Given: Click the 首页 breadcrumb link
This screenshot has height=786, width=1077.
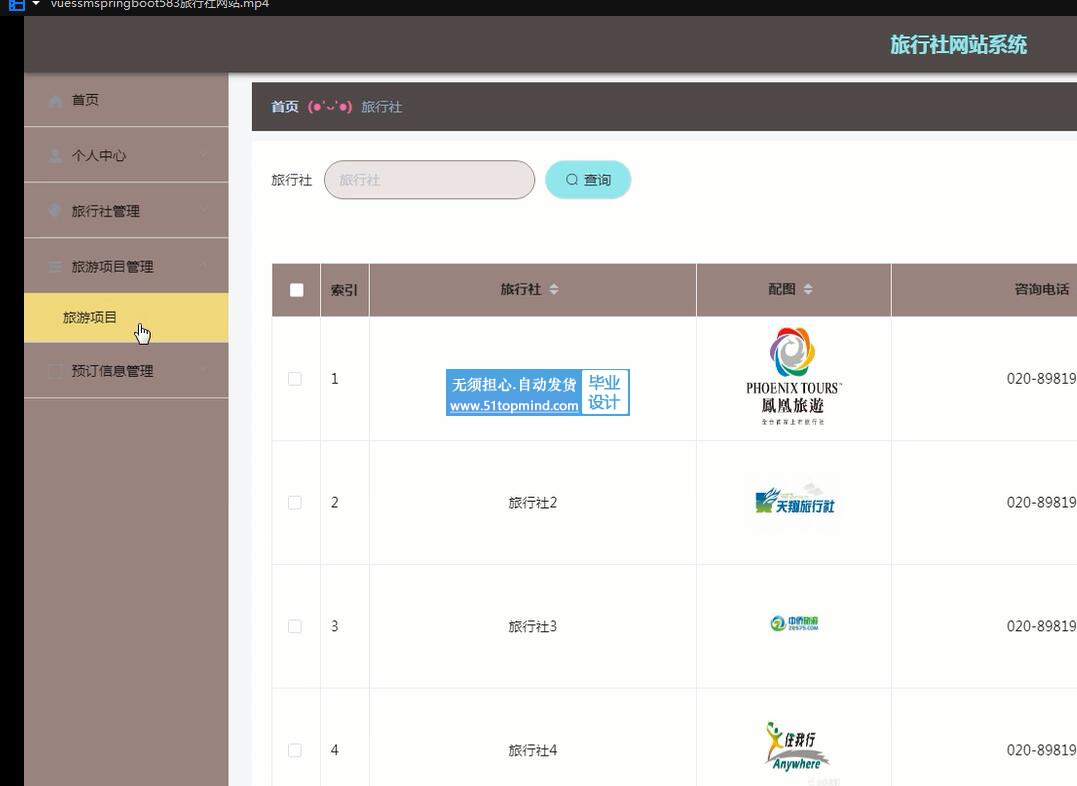Looking at the screenshot, I should pos(284,106).
